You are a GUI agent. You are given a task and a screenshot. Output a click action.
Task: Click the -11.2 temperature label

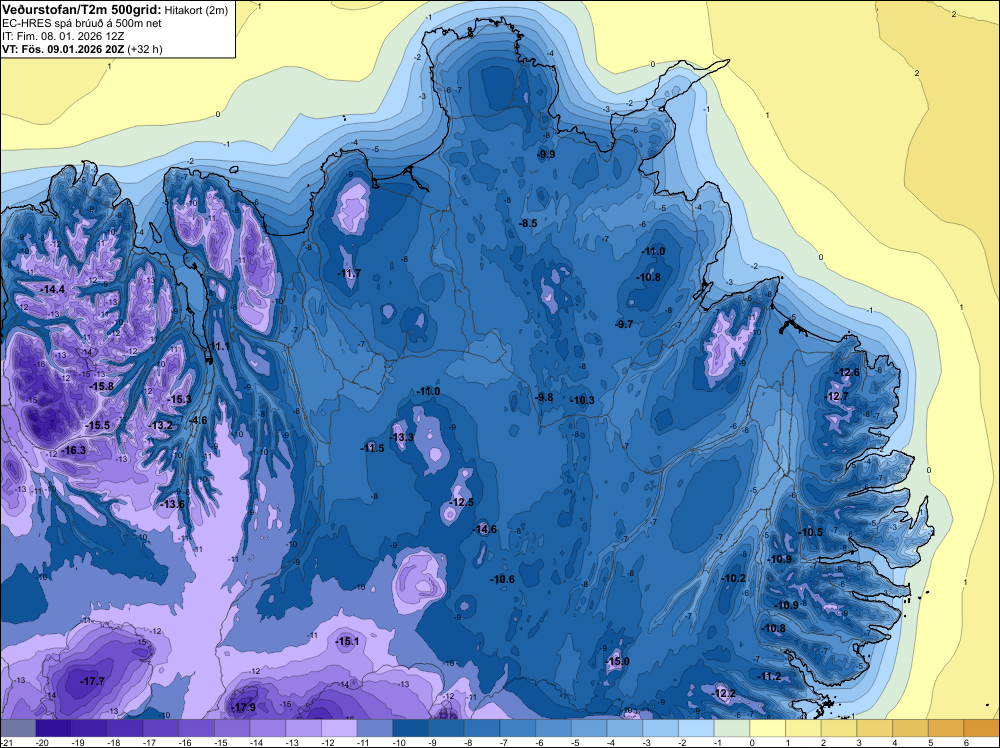[770, 677]
